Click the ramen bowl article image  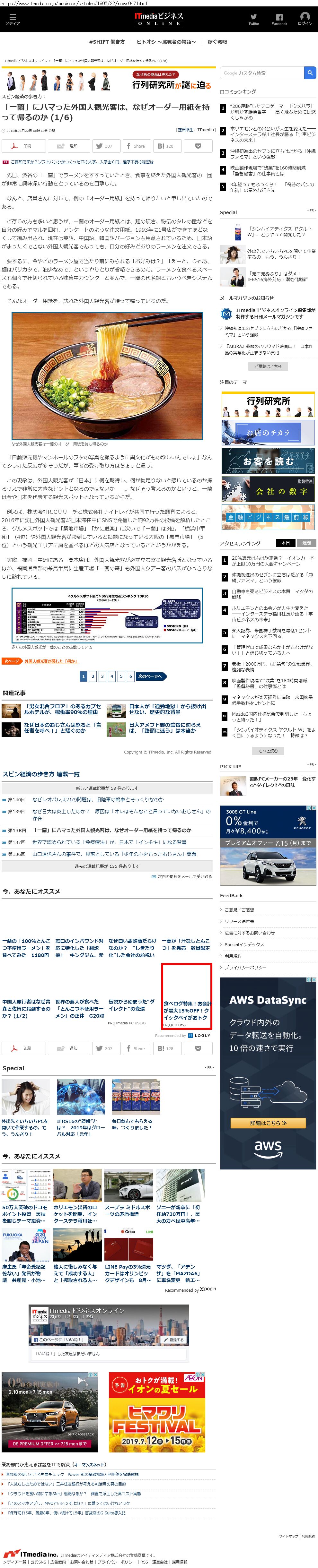point(107,375)
